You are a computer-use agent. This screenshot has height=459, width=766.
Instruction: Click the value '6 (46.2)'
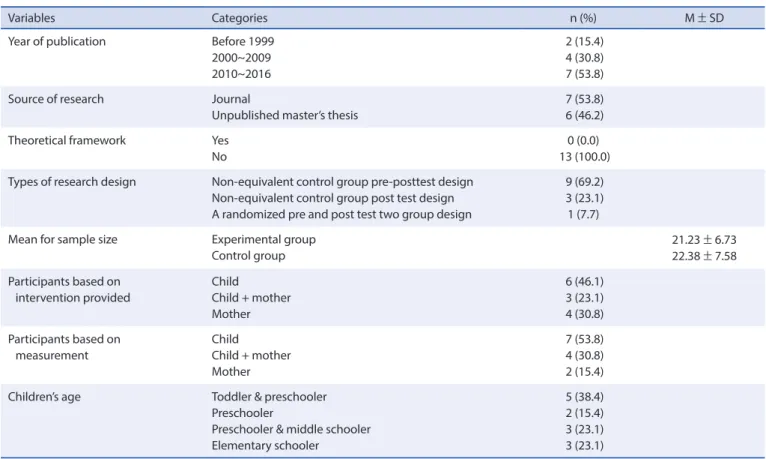584,115
